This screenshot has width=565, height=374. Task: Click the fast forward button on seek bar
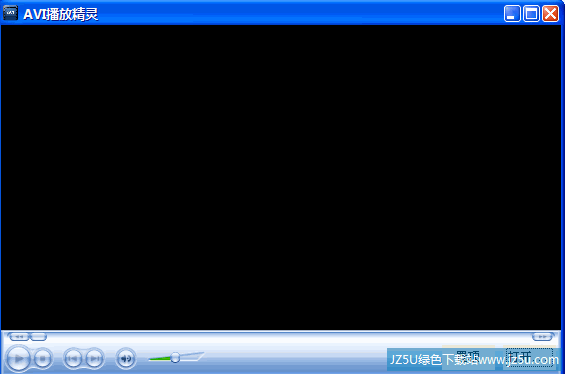pos(542,337)
